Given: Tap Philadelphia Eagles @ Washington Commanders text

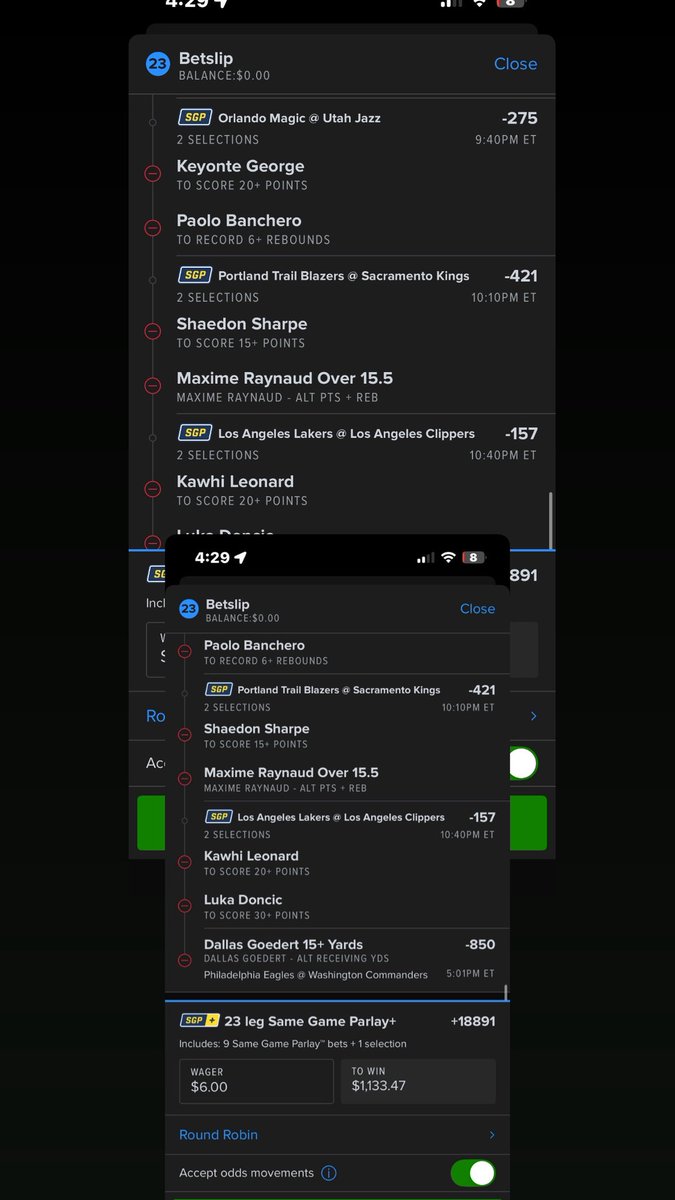Looking at the screenshot, I should pyautogui.click(x=315, y=975).
